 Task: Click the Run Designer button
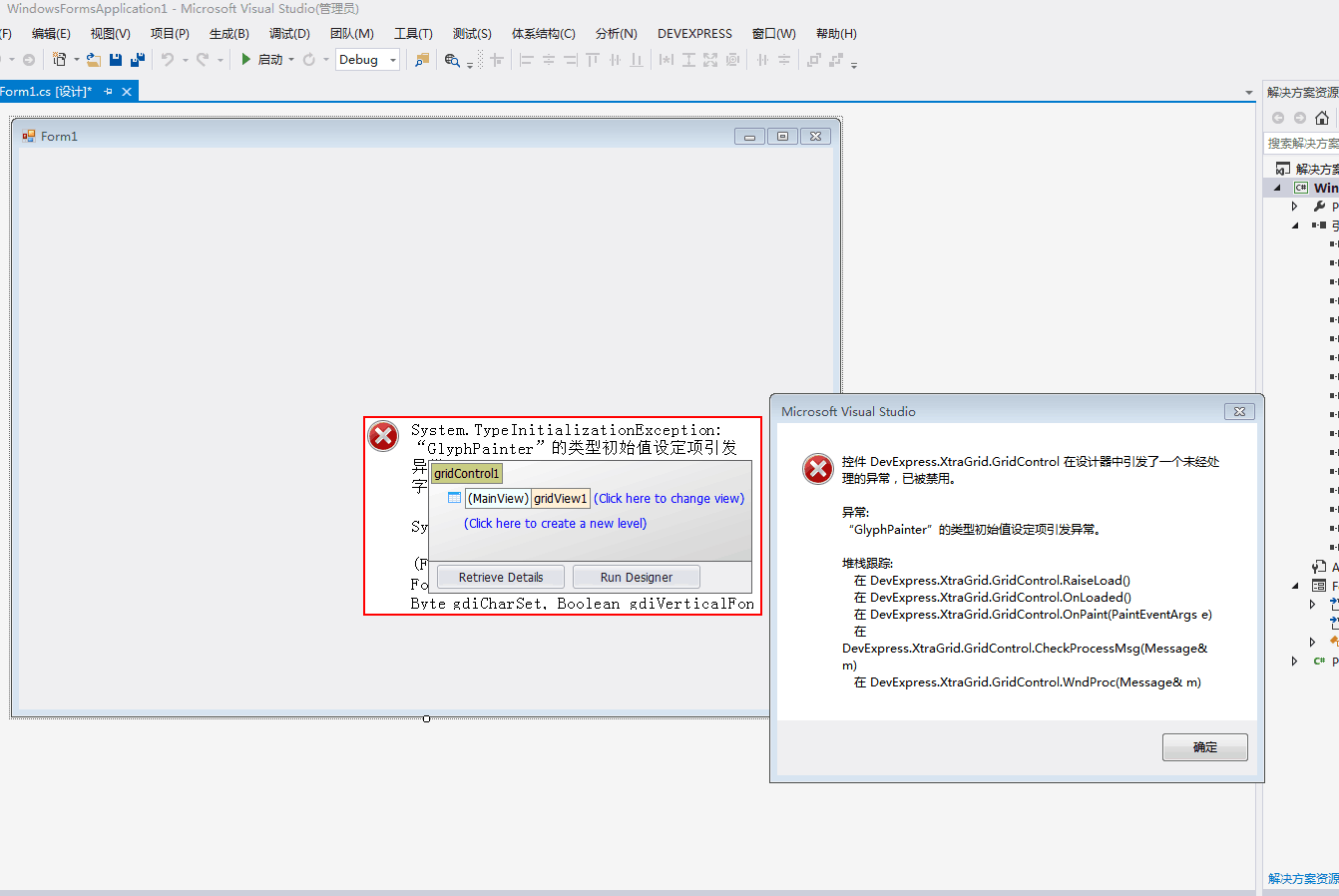pos(637,578)
